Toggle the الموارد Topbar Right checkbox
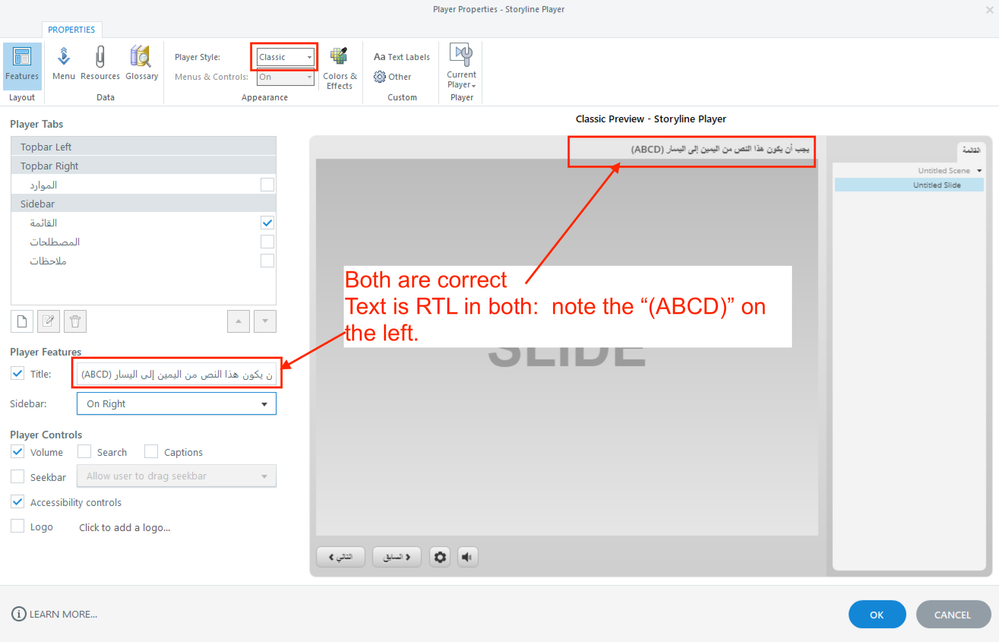Image resolution: width=999 pixels, height=642 pixels. (x=268, y=185)
